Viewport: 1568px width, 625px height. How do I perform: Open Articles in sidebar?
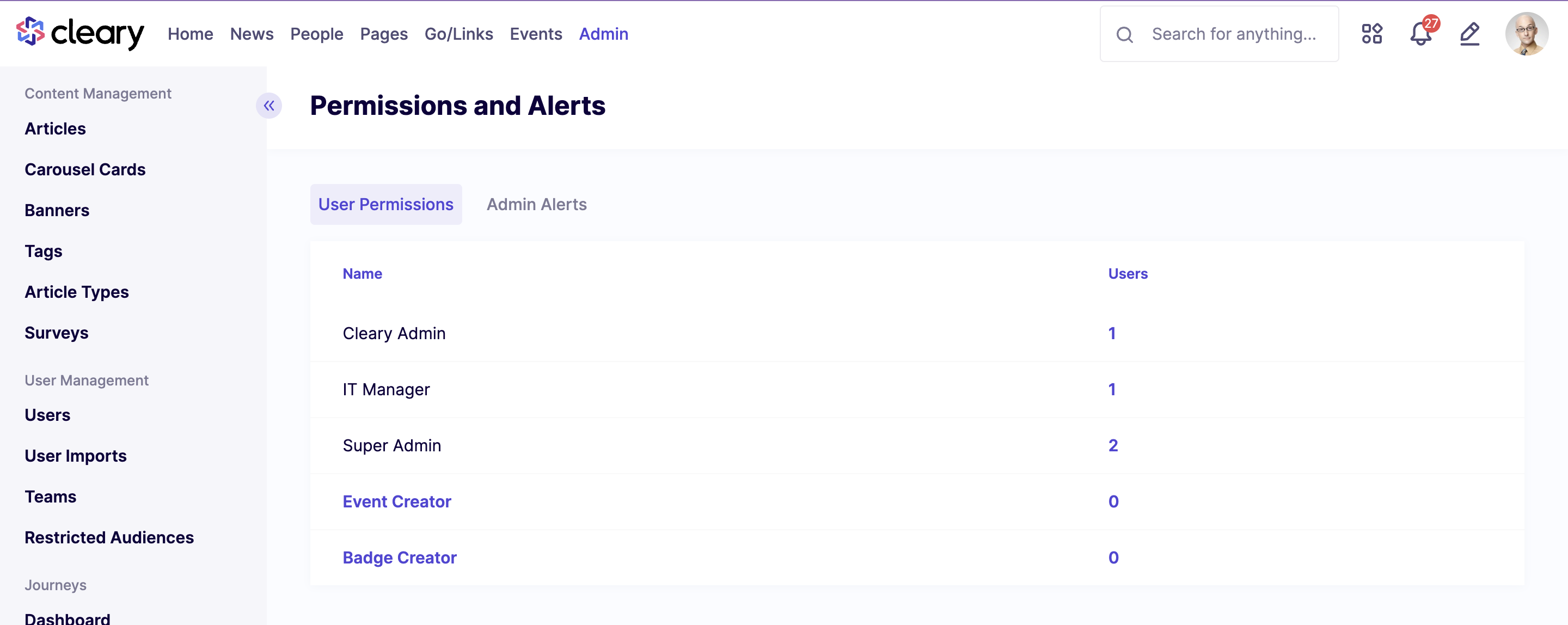click(56, 128)
